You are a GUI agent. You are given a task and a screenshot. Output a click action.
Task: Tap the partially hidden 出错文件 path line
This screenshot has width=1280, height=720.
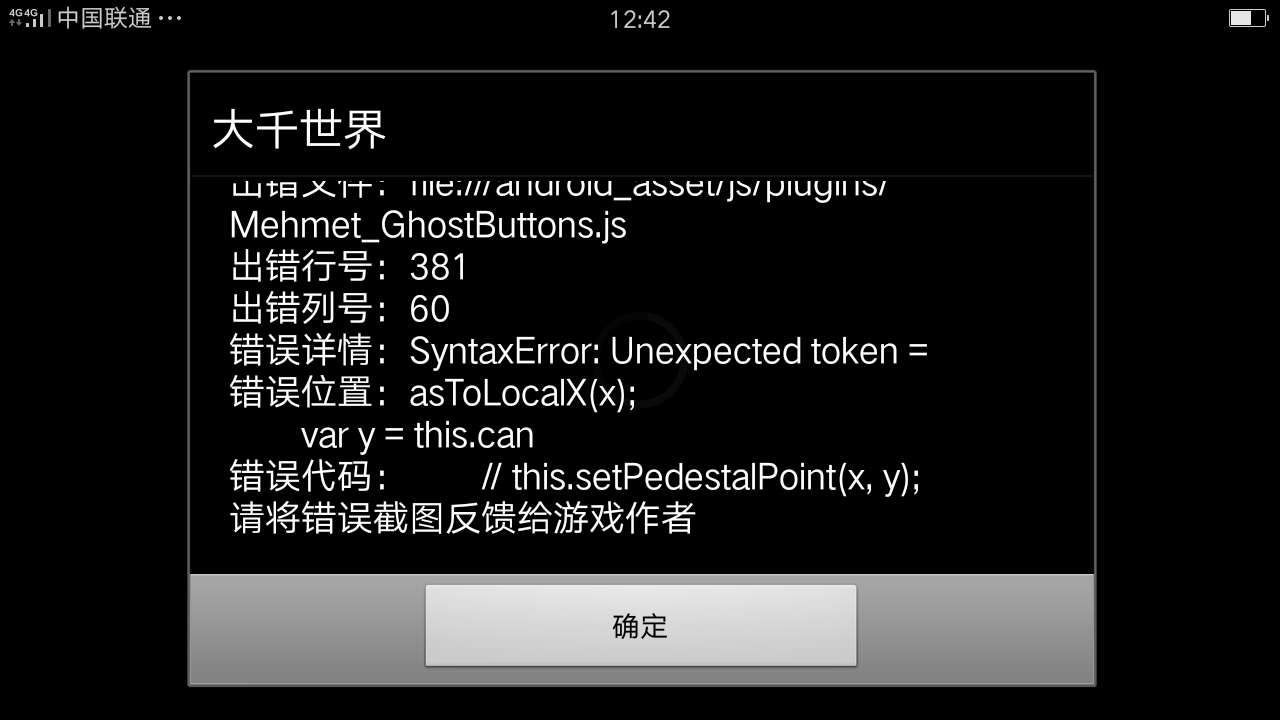[559, 188]
